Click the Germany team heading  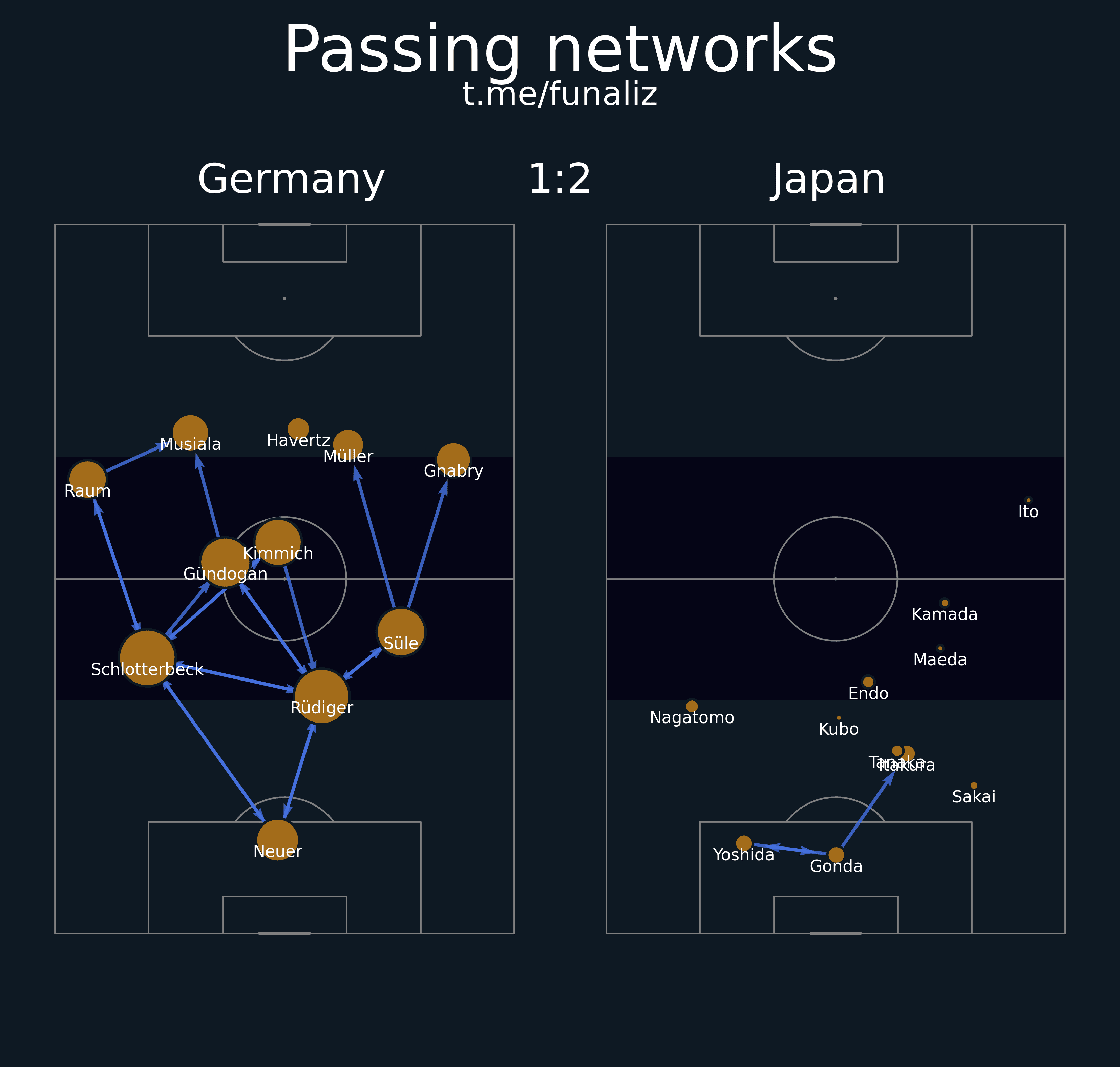[291, 180]
